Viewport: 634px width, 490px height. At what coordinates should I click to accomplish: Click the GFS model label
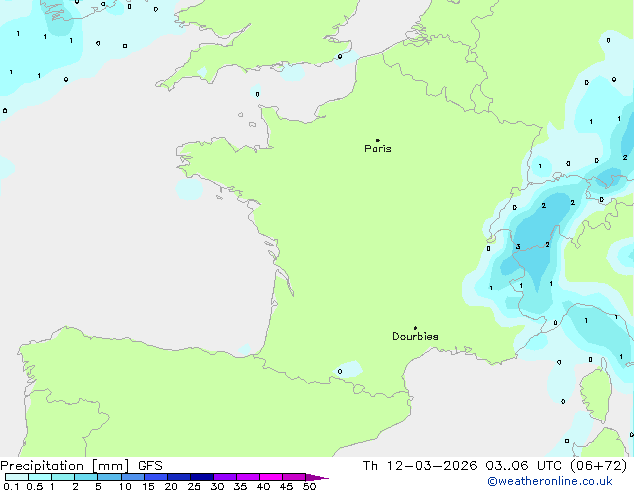(x=150, y=466)
